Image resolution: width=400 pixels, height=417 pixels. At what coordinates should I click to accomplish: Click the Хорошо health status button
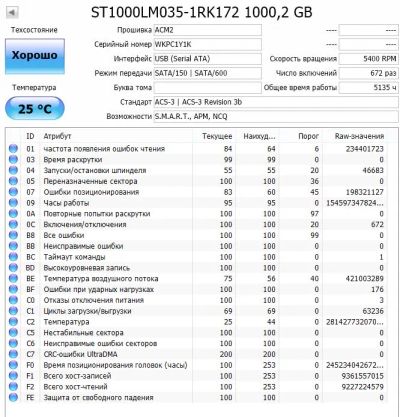[35, 56]
